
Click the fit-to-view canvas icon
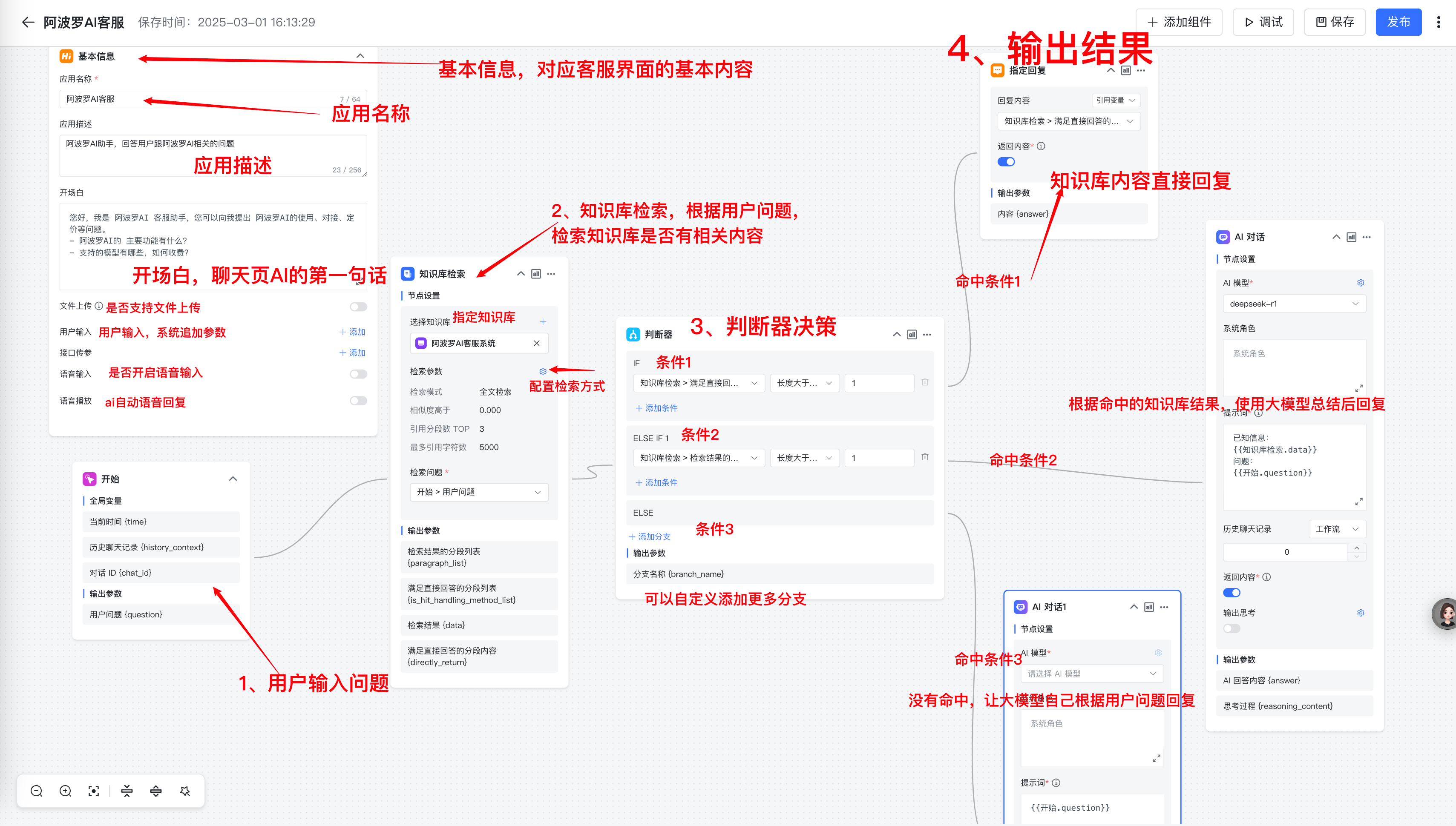[94, 791]
